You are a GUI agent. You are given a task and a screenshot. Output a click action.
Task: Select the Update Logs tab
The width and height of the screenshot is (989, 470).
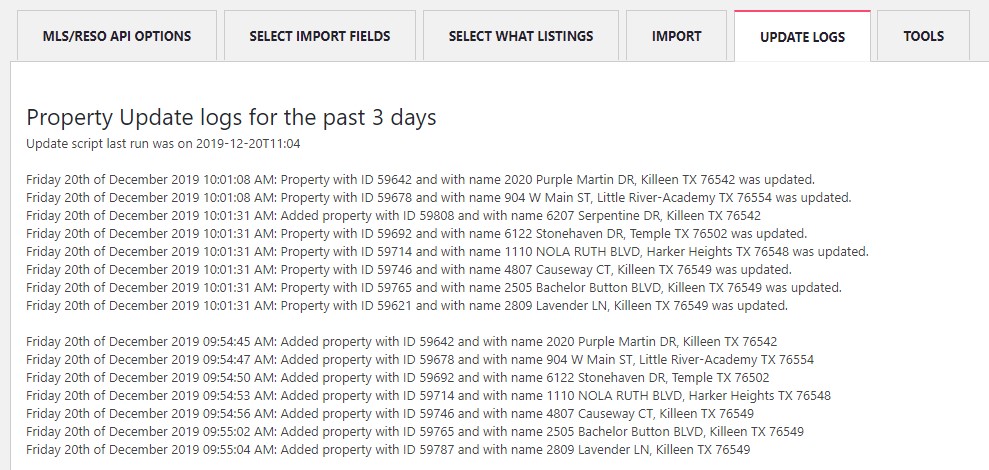point(802,37)
